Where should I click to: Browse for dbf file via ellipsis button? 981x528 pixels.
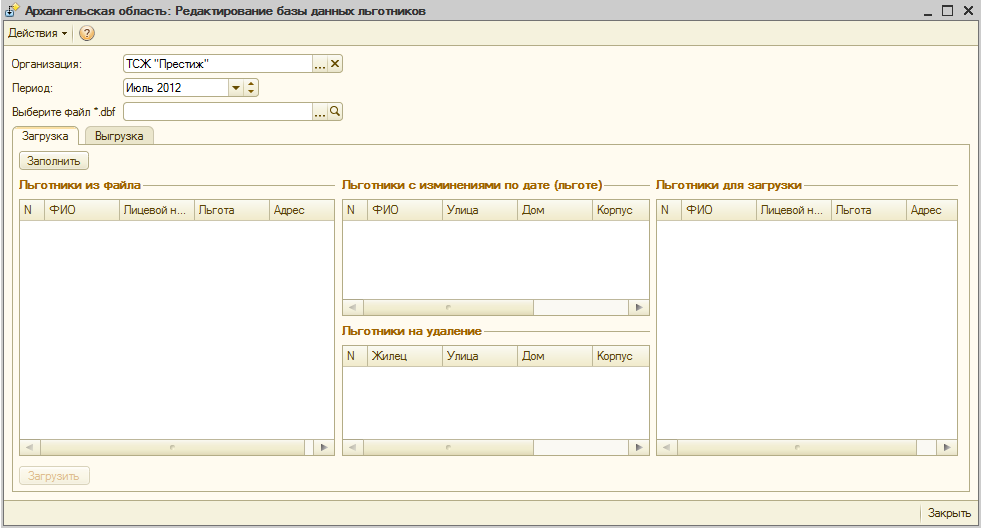click(x=320, y=112)
